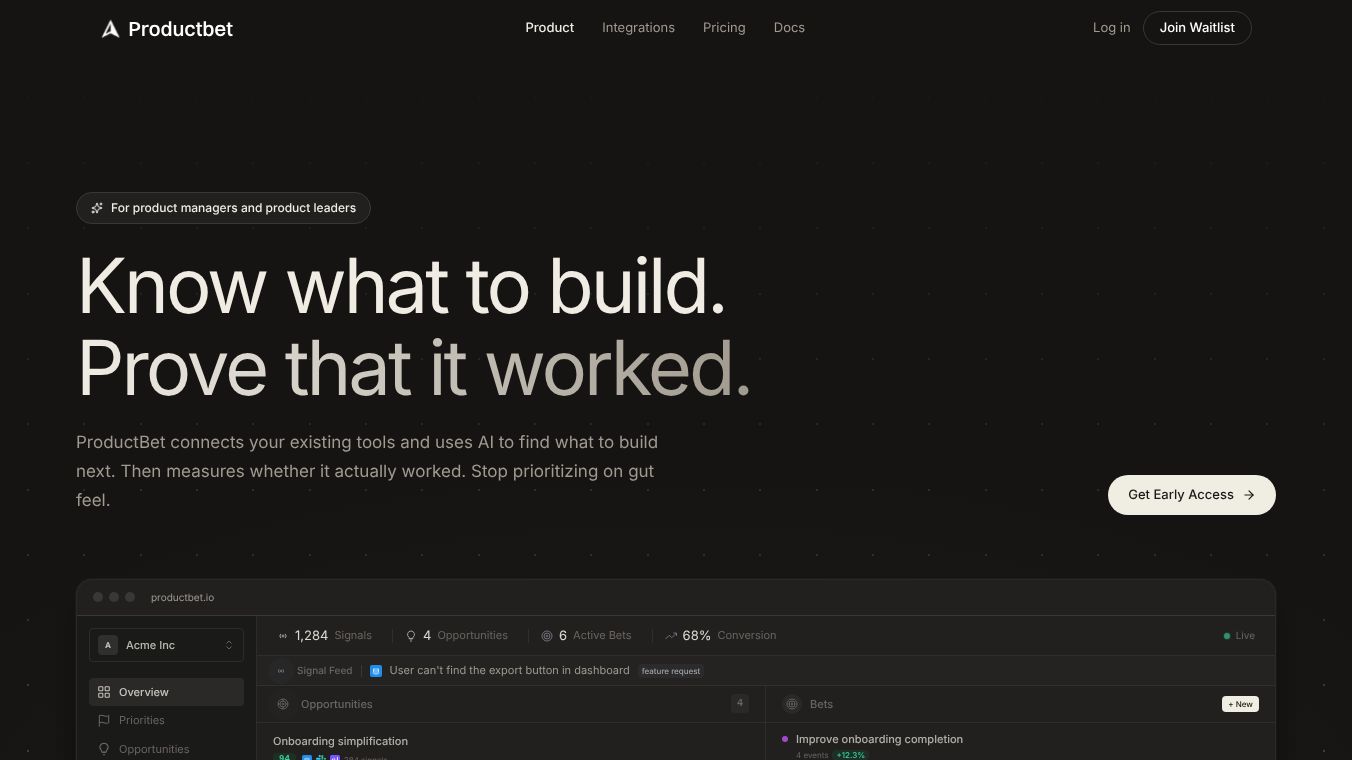1352x760 pixels.
Task: Click the lightbulb icon beside sidebar Opportunities
Action: coord(104,748)
